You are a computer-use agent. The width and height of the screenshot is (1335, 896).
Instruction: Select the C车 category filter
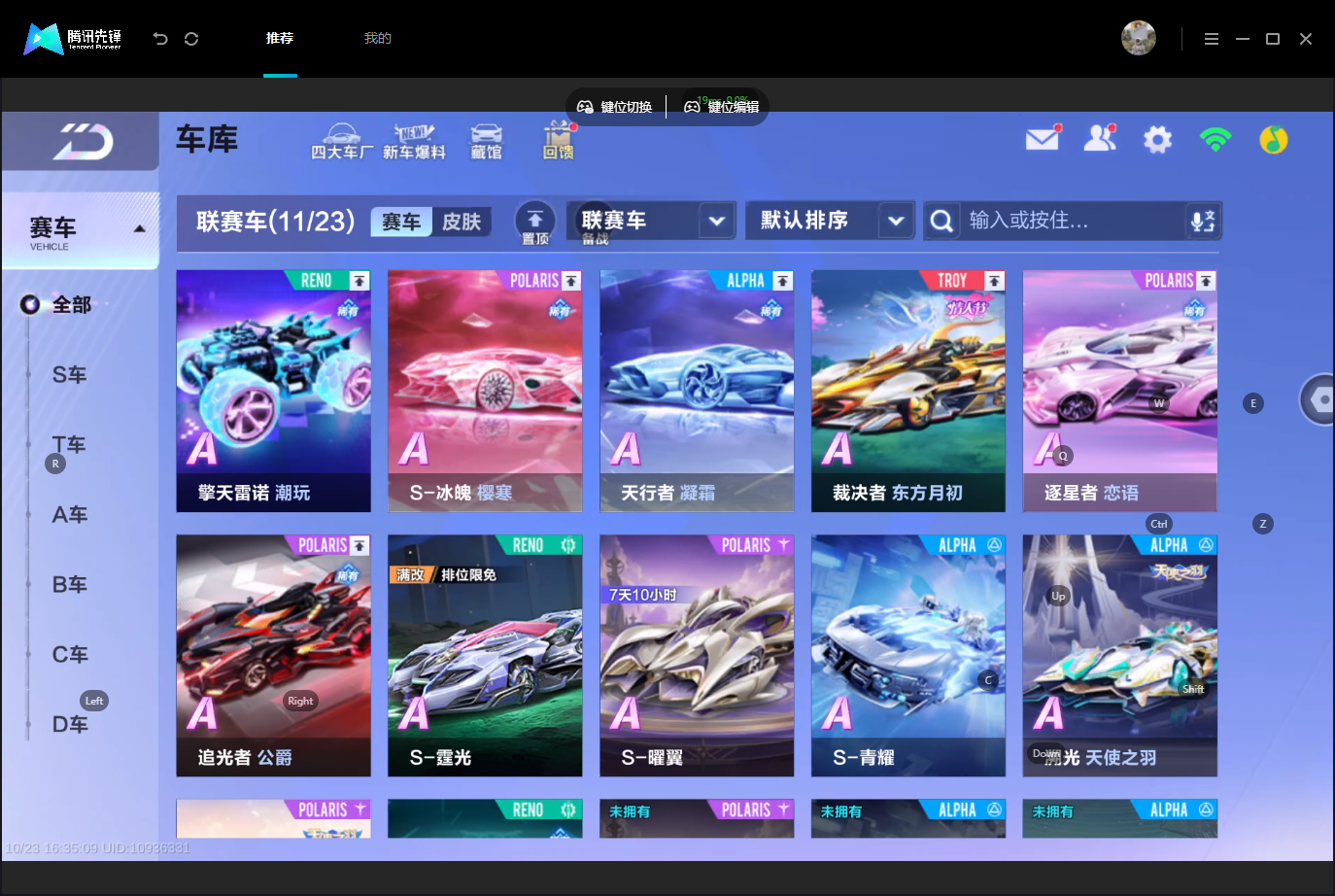pyautogui.click(x=70, y=655)
